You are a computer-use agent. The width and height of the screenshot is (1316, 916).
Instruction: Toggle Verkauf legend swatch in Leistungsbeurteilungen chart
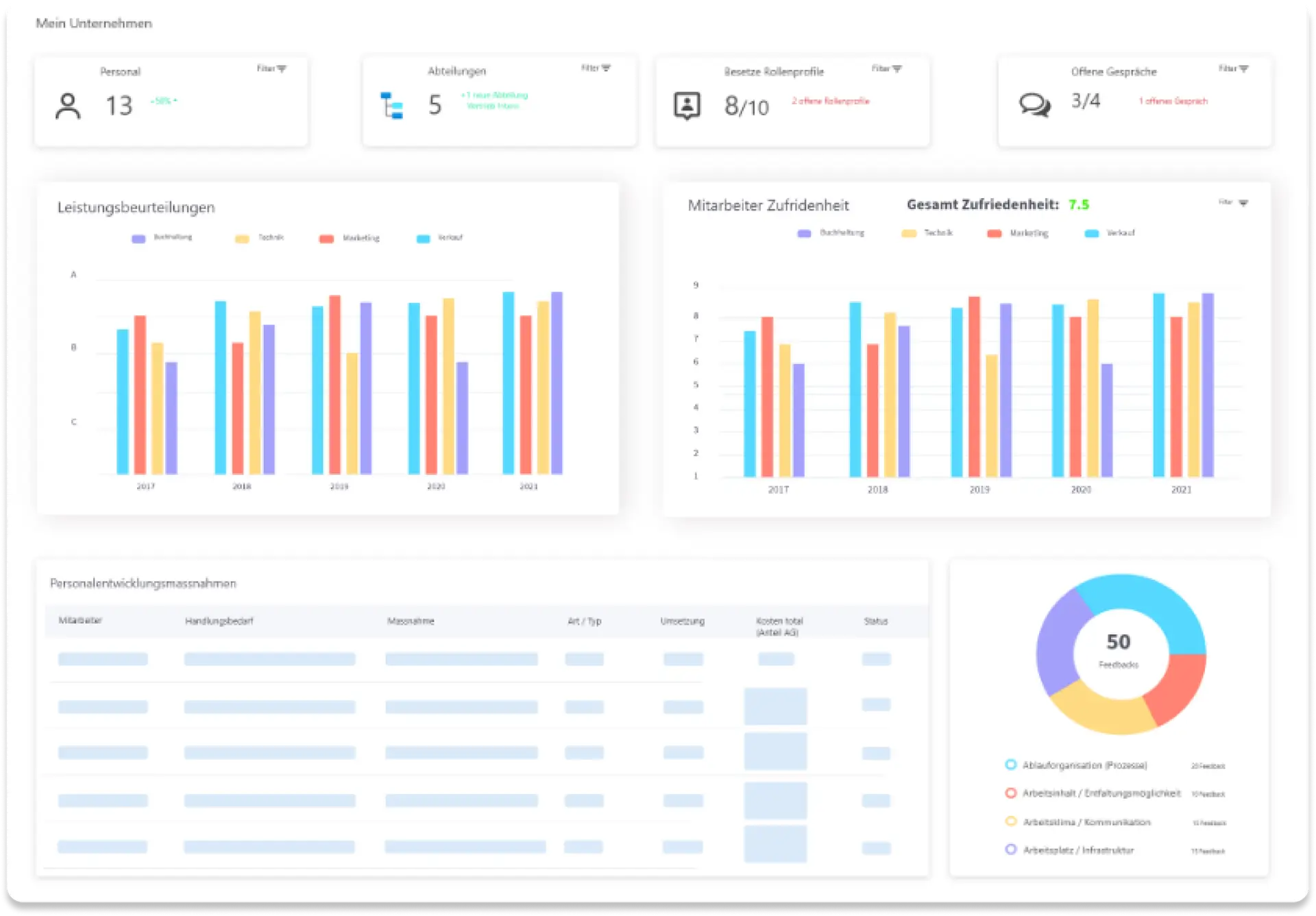pyautogui.click(x=423, y=239)
